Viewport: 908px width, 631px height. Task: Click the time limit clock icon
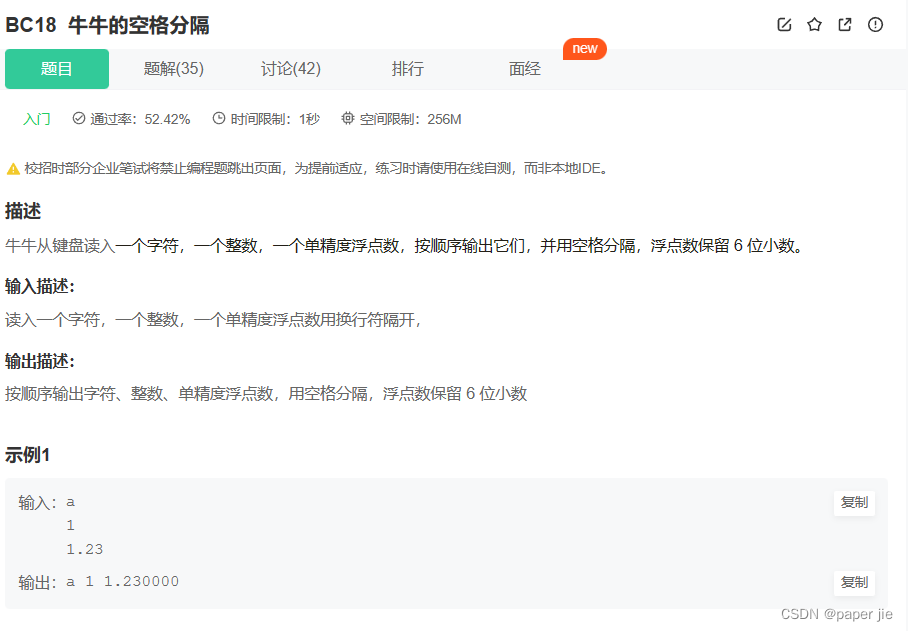click(x=218, y=119)
